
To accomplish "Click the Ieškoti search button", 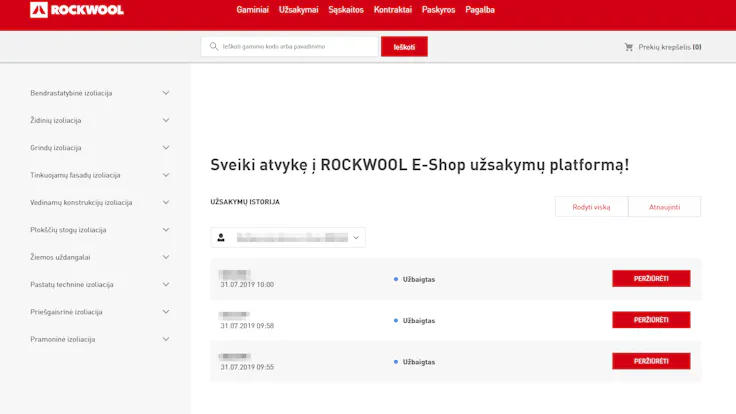I will tap(404, 46).
